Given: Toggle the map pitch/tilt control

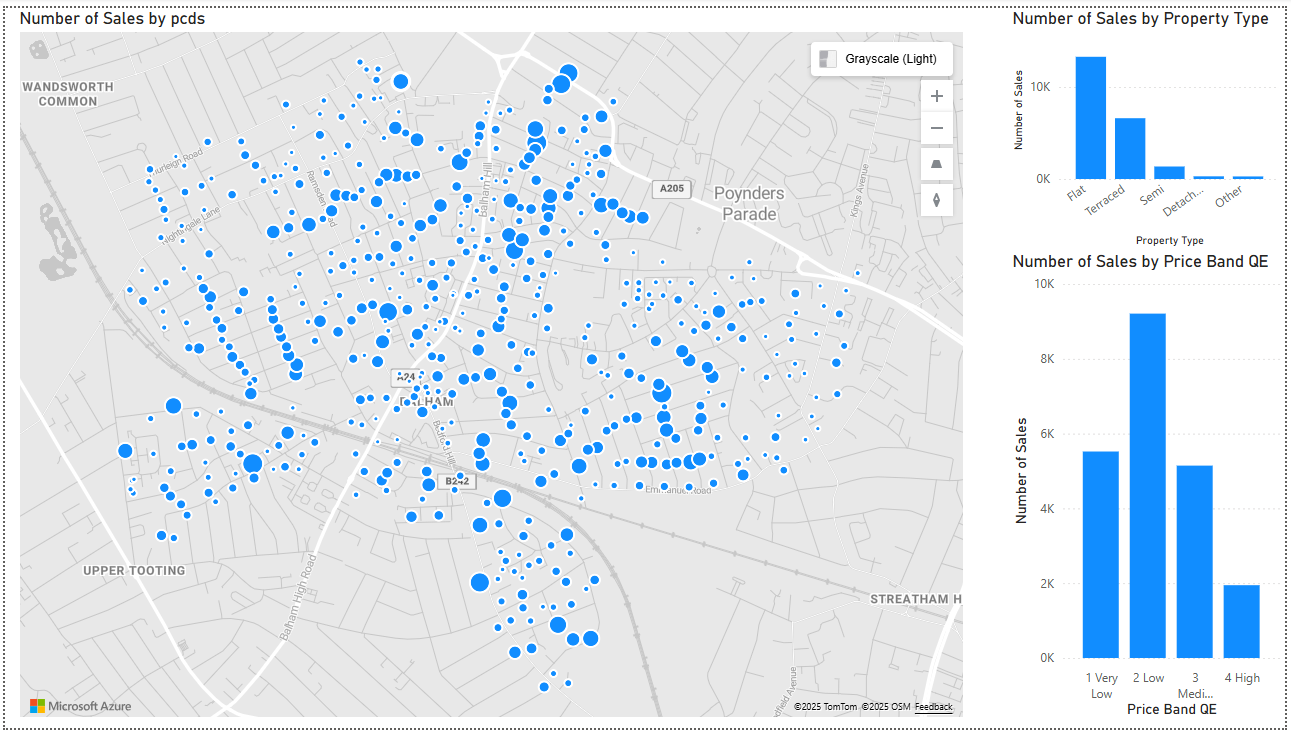Looking at the screenshot, I should (x=936, y=163).
